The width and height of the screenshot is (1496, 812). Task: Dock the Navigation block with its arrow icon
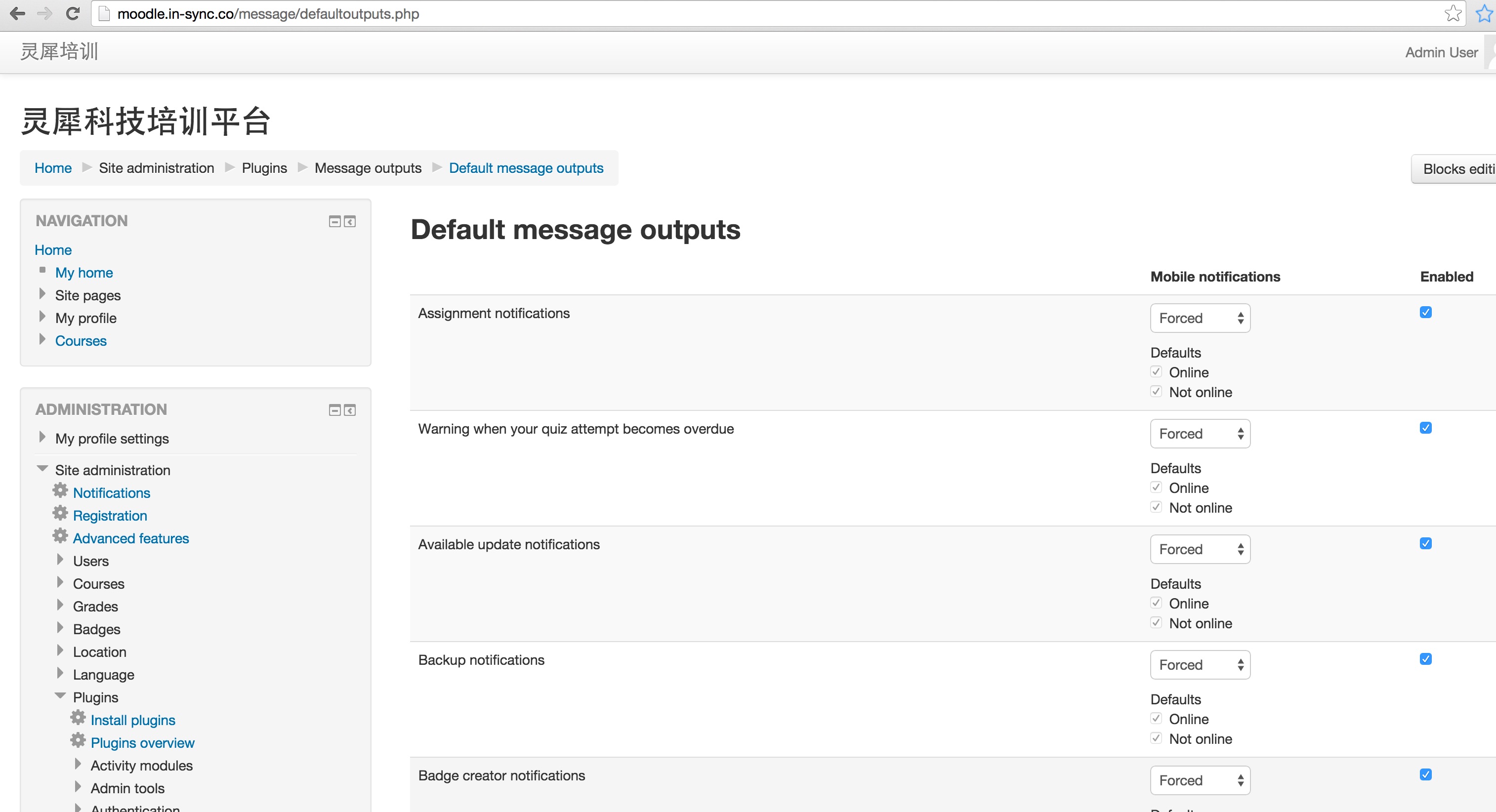[350, 221]
